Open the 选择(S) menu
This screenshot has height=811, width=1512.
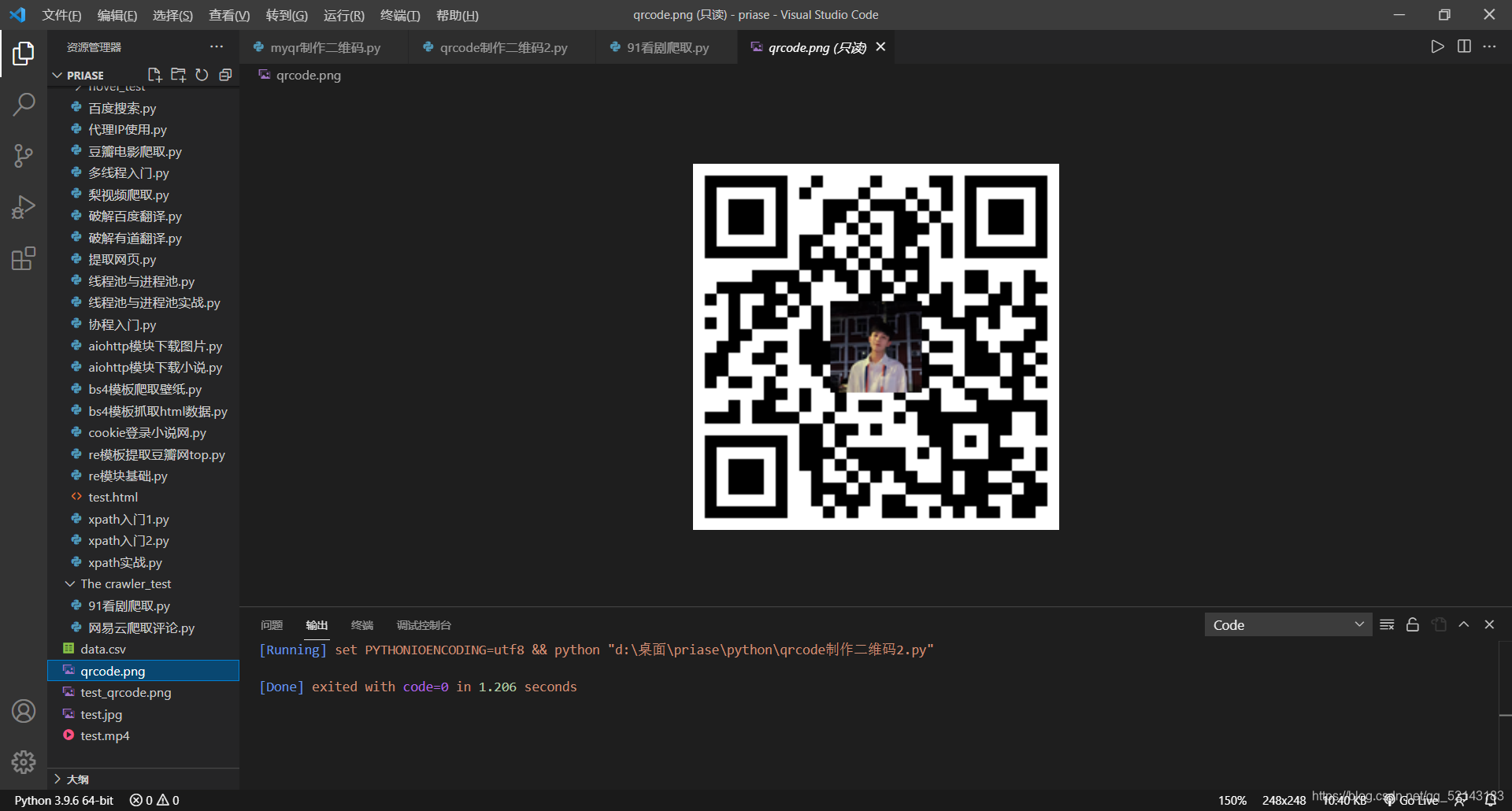pos(172,15)
